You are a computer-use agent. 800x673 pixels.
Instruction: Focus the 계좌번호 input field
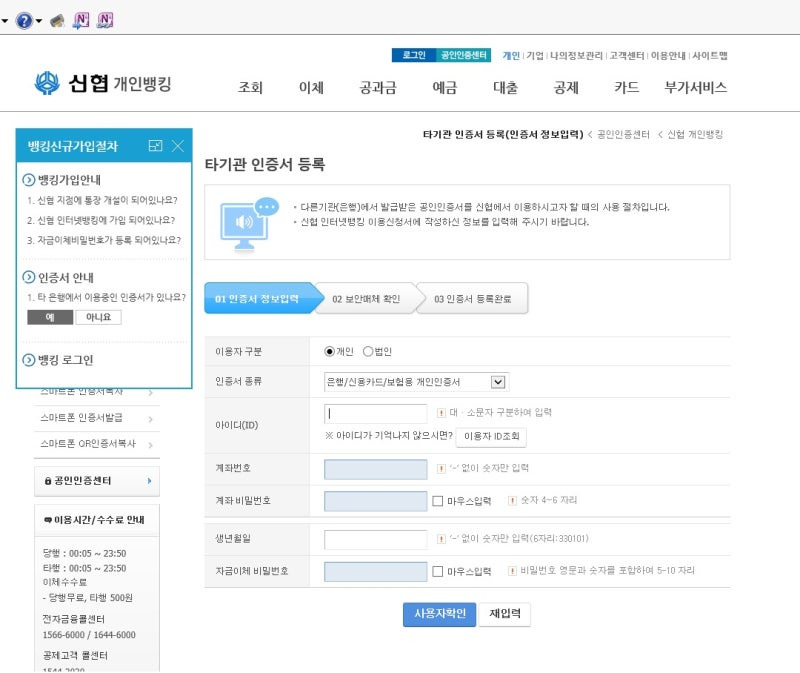[x=376, y=469]
